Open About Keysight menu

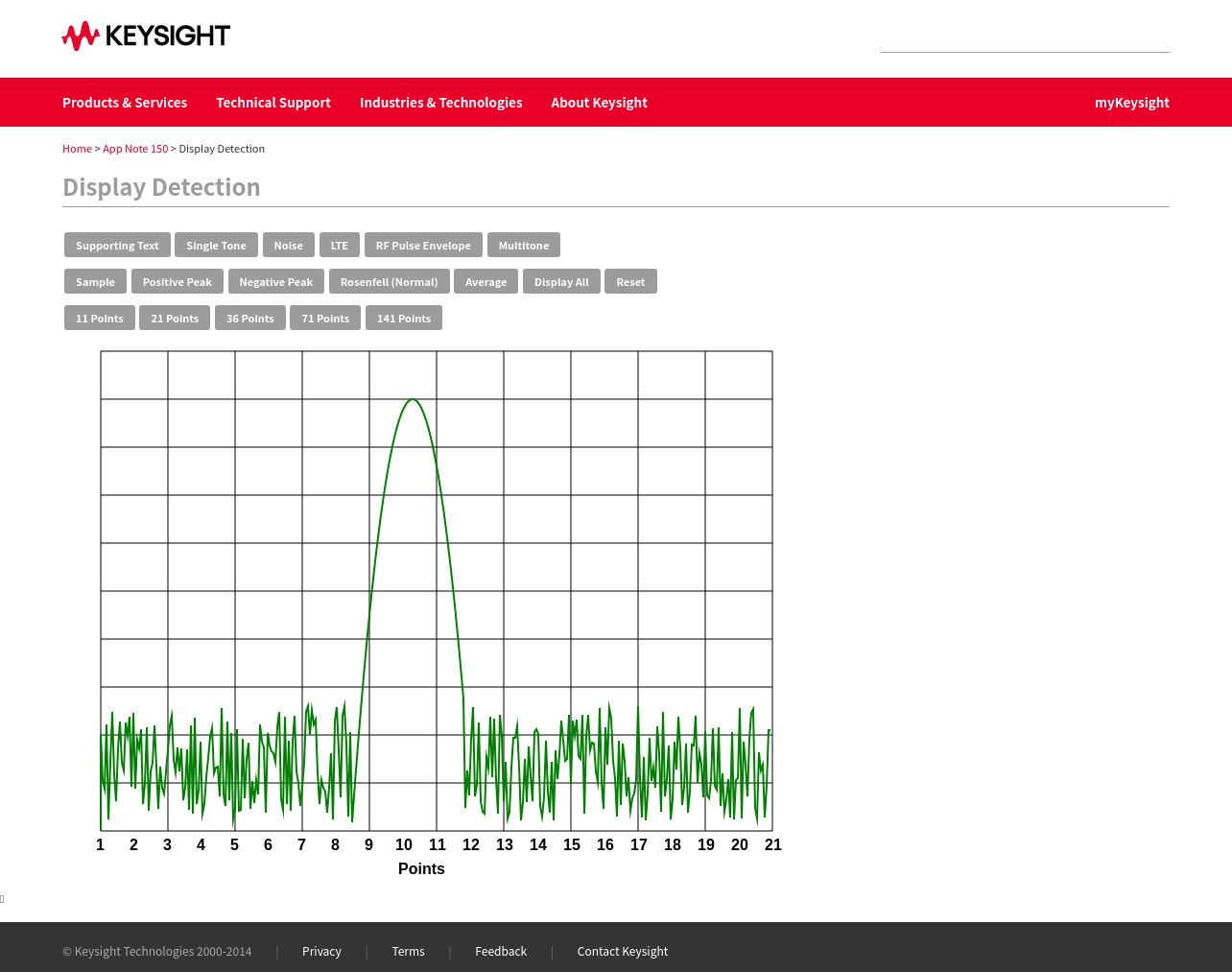pos(599,103)
